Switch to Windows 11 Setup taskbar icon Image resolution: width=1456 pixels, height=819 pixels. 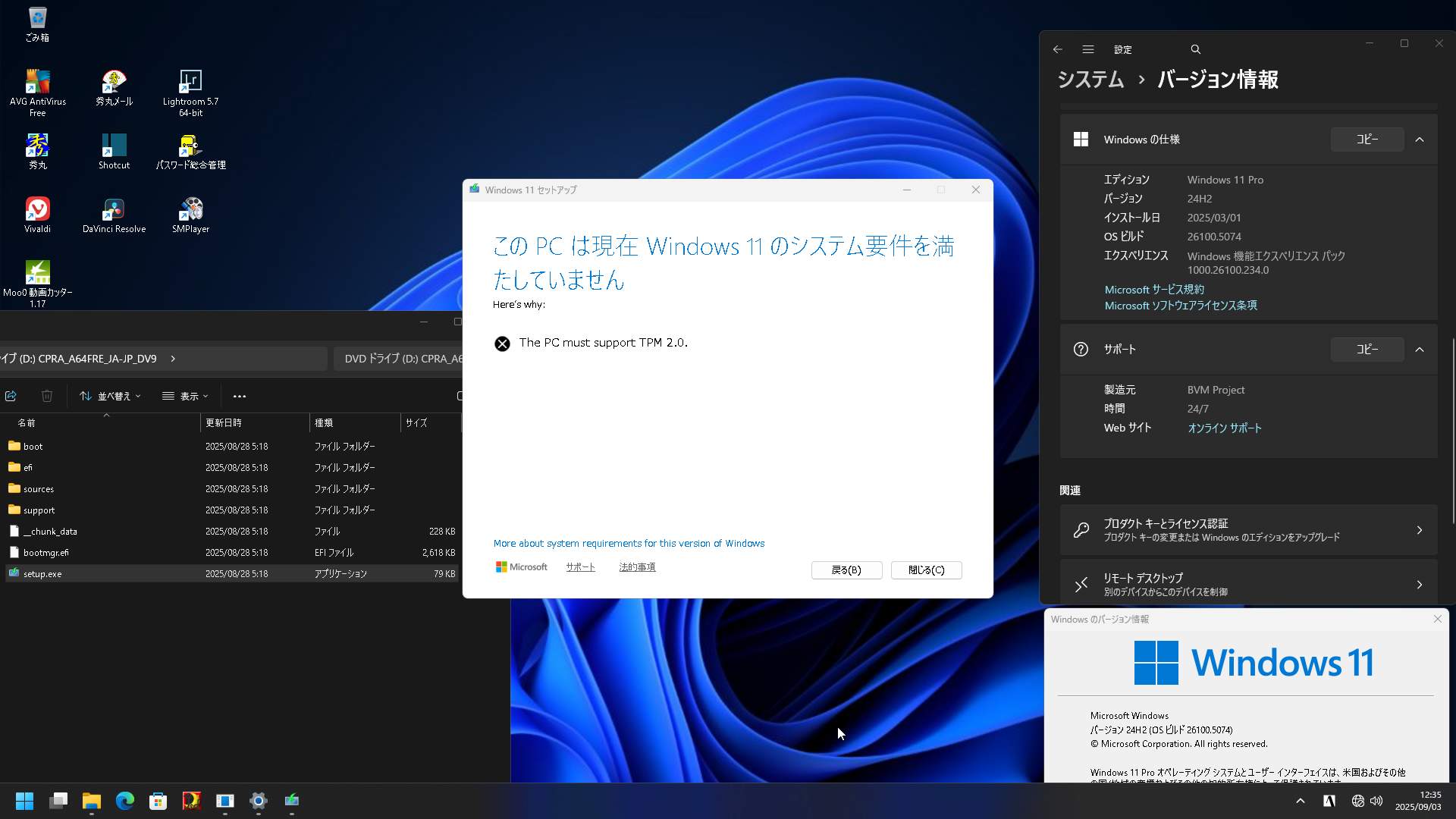[x=292, y=801]
